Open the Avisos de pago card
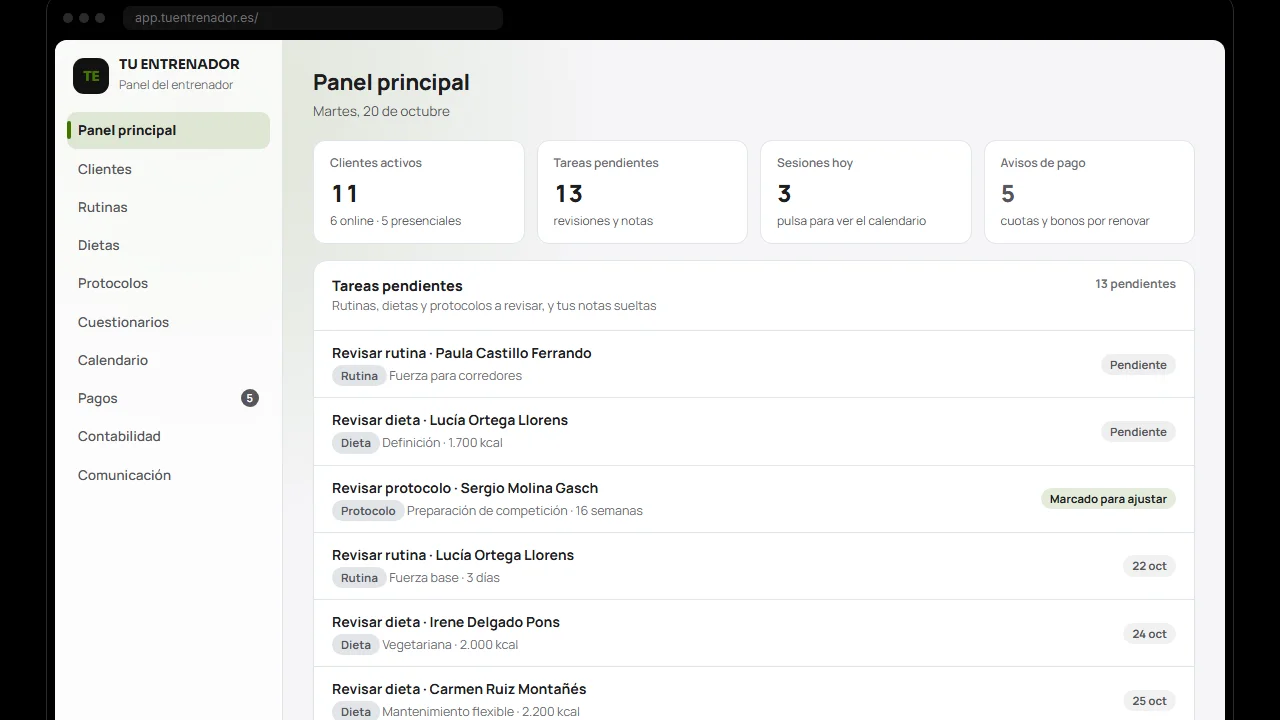The width and height of the screenshot is (1280, 720). 1089,192
